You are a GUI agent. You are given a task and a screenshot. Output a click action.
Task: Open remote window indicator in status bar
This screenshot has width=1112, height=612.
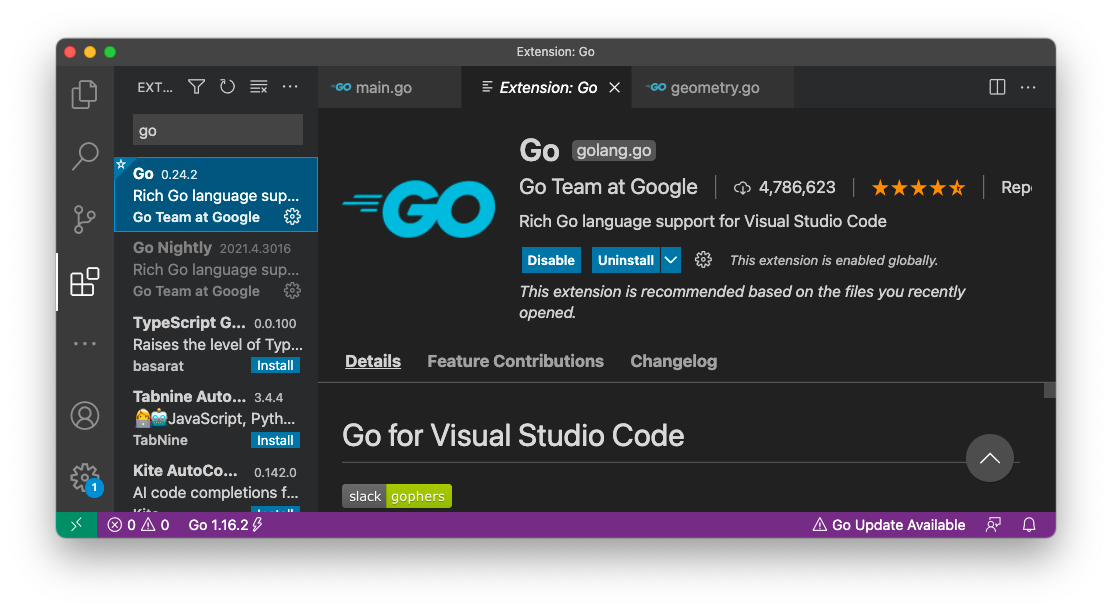(x=77, y=525)
